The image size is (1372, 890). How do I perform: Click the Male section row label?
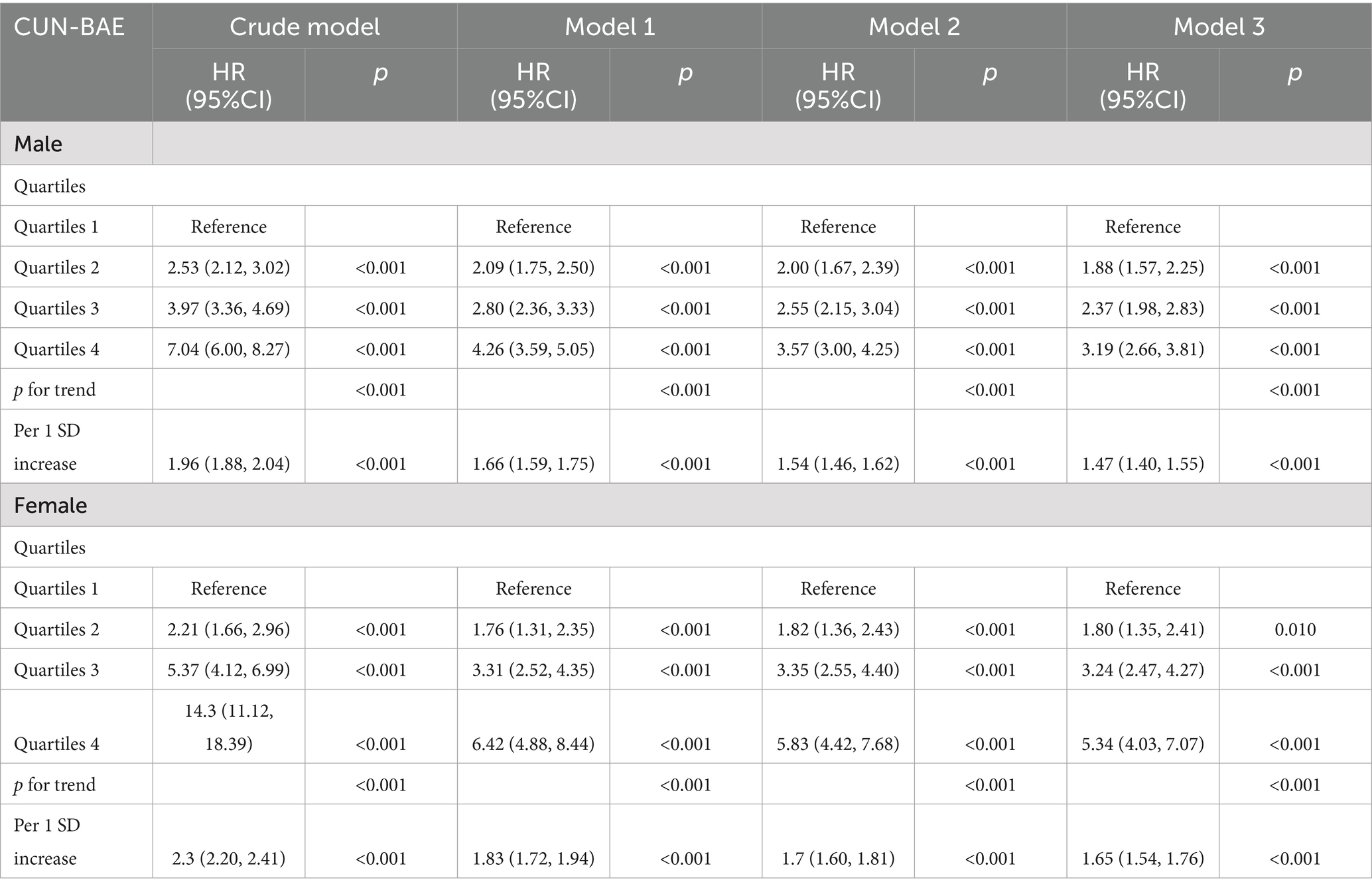click(x=38, y=144)
